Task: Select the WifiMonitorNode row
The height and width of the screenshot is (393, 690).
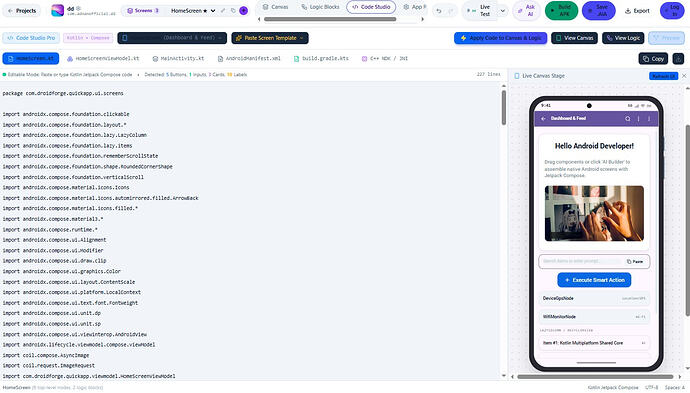Action: (594, 316)
